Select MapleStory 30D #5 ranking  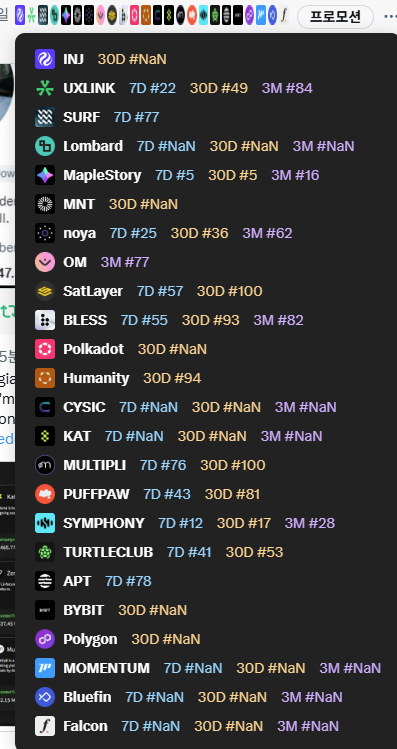tap(233, 175)
